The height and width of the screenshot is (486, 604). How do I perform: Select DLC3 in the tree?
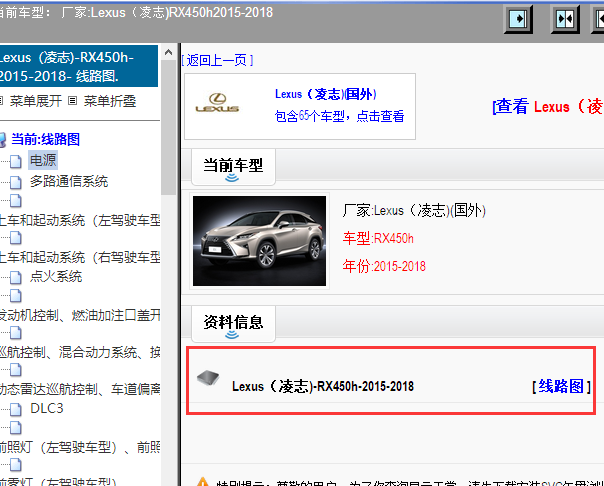point(47,408)
